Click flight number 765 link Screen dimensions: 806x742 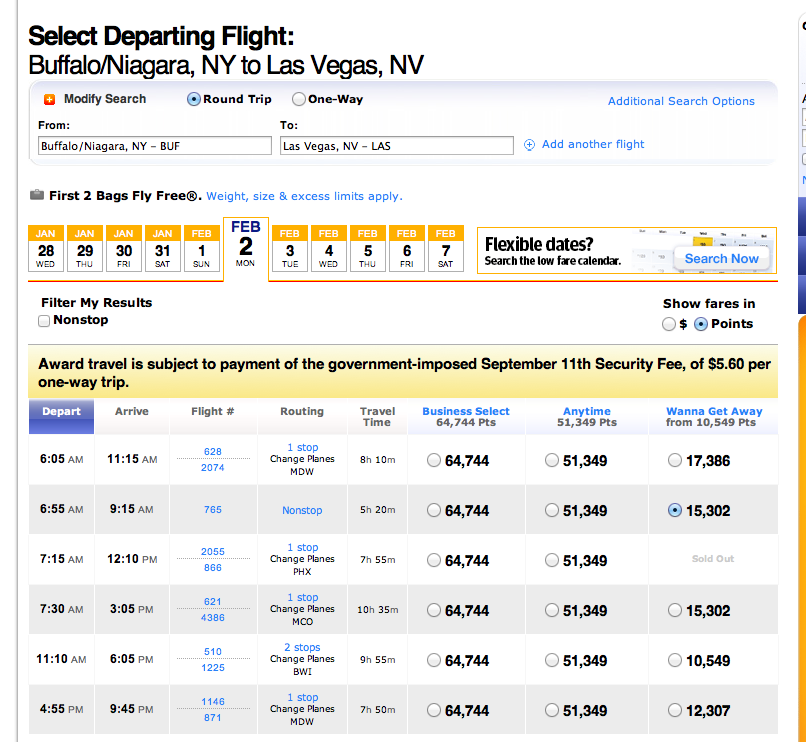[x=212, y=510]
